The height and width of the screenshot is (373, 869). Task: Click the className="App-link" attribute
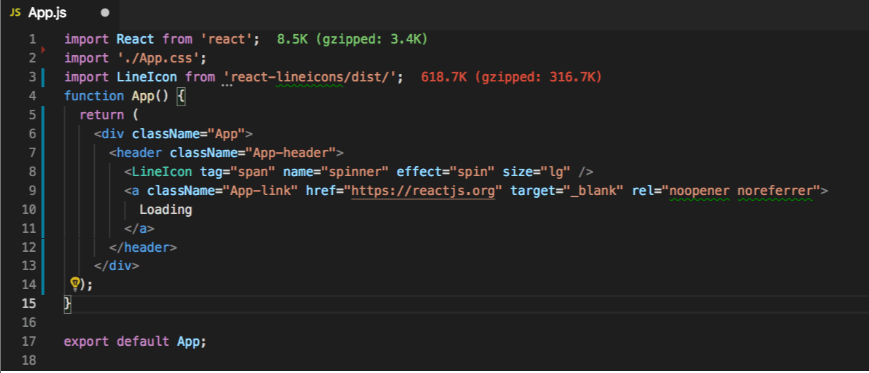223,191
